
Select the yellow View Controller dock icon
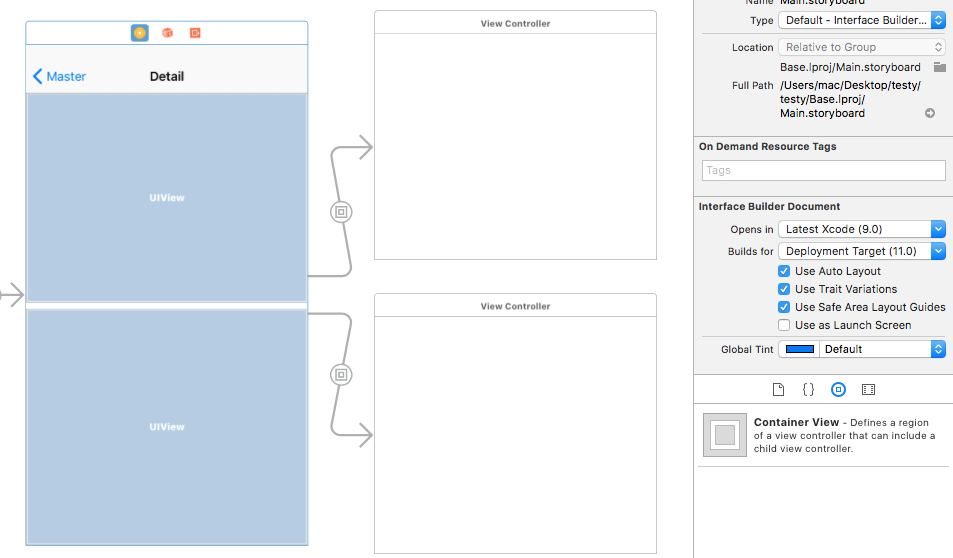(140, 33)
